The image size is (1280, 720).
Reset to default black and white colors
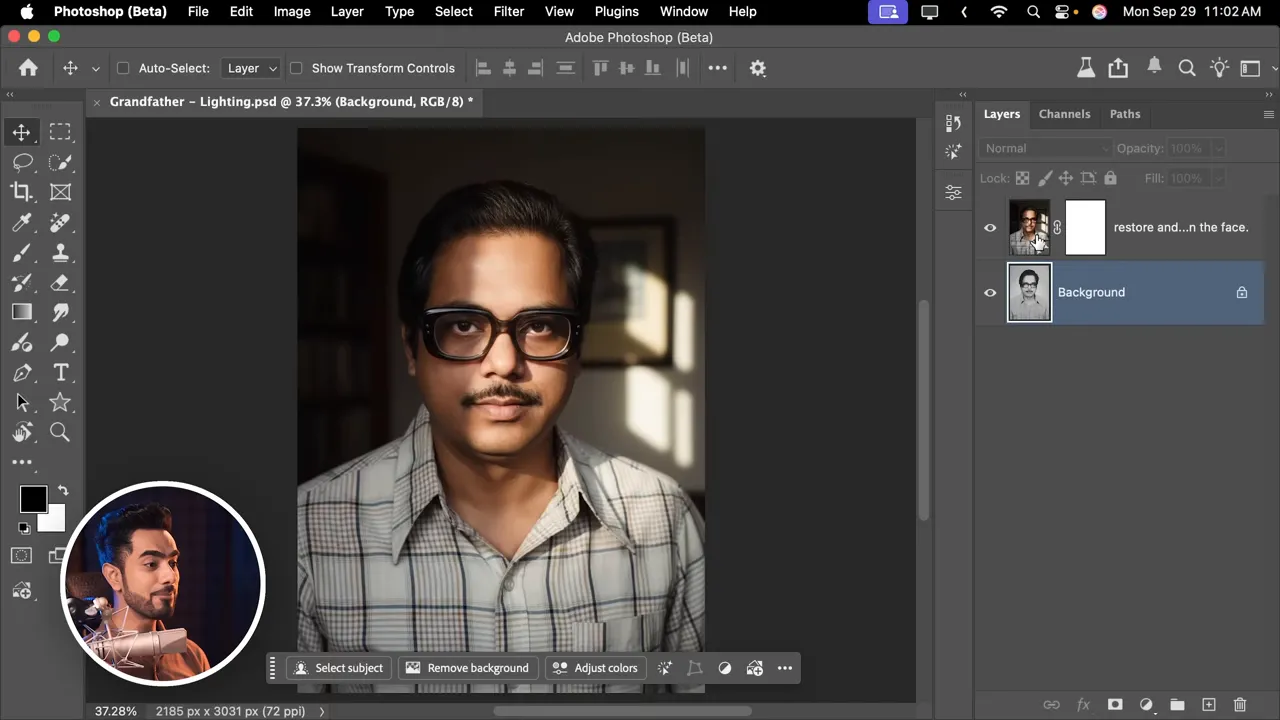point(24,527)
